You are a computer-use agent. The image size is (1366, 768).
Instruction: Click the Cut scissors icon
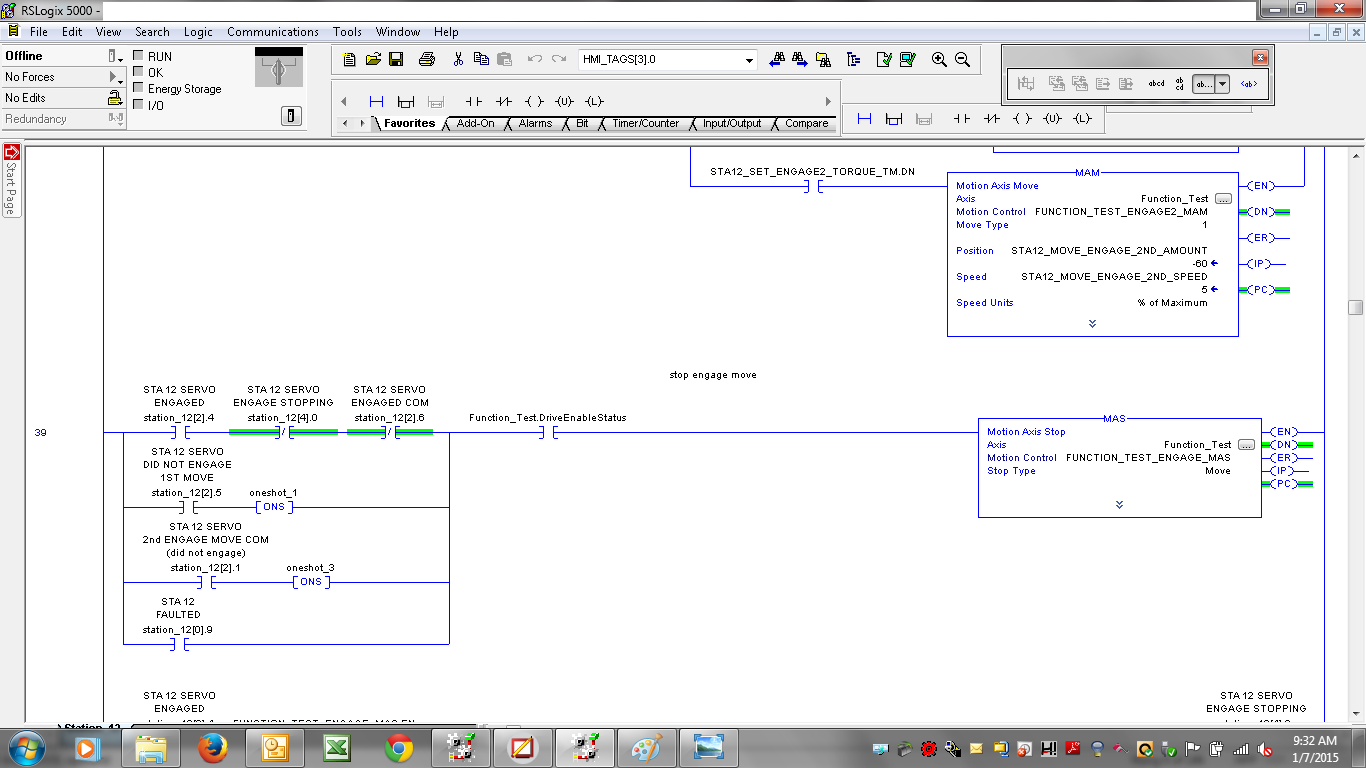tap(458, 59)
